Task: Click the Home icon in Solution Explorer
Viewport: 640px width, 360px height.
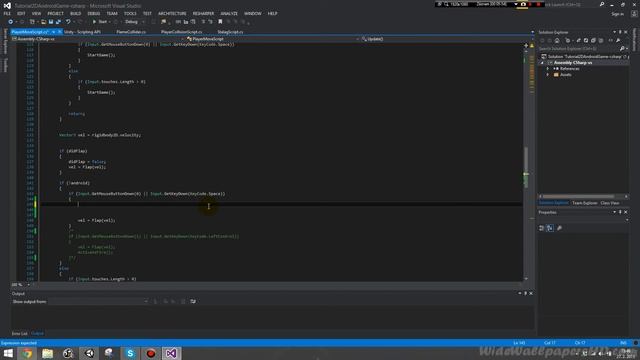Action: pyautogui.click(x=557, y=40)
